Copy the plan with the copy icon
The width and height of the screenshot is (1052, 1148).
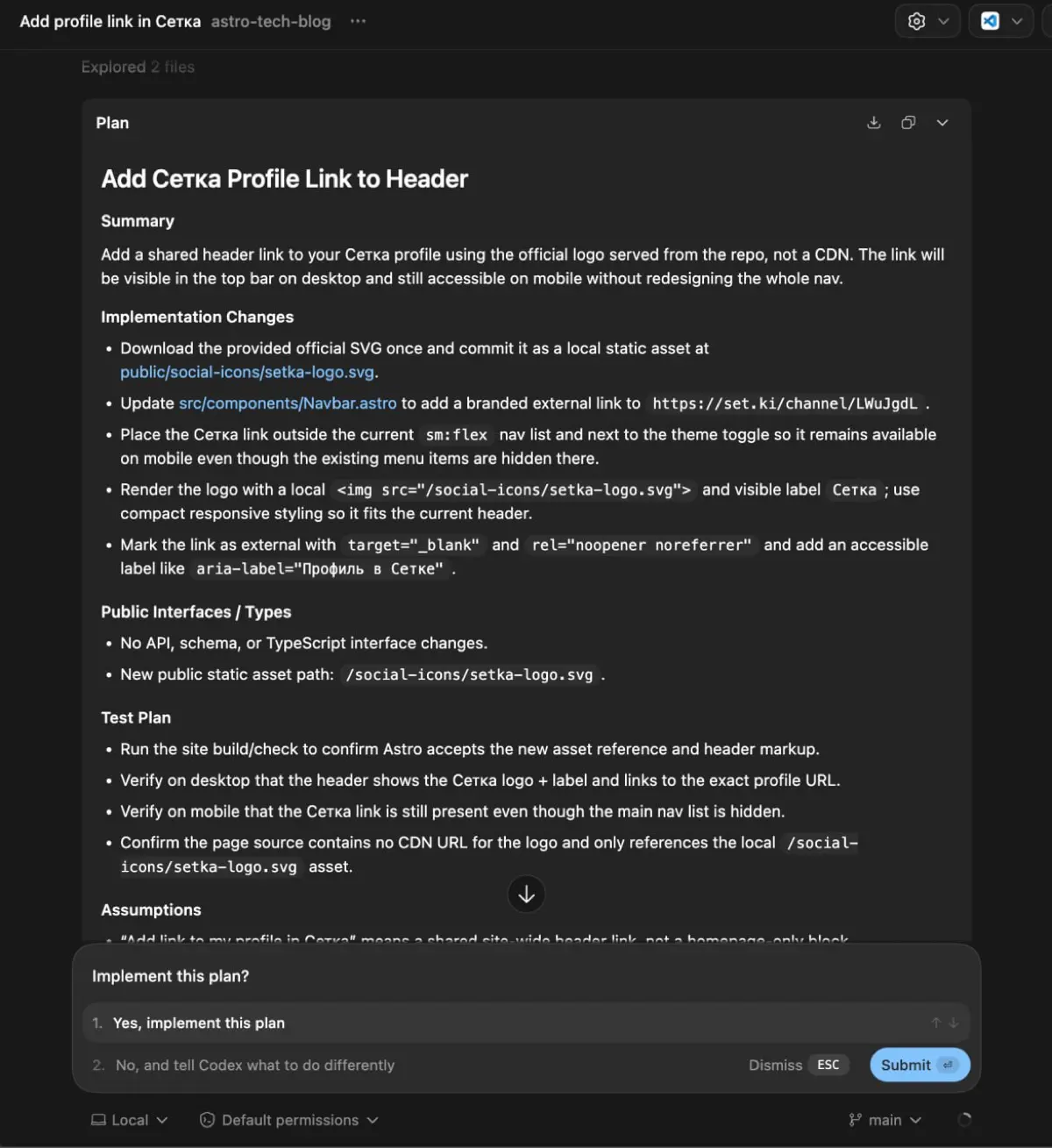[908, 123]
